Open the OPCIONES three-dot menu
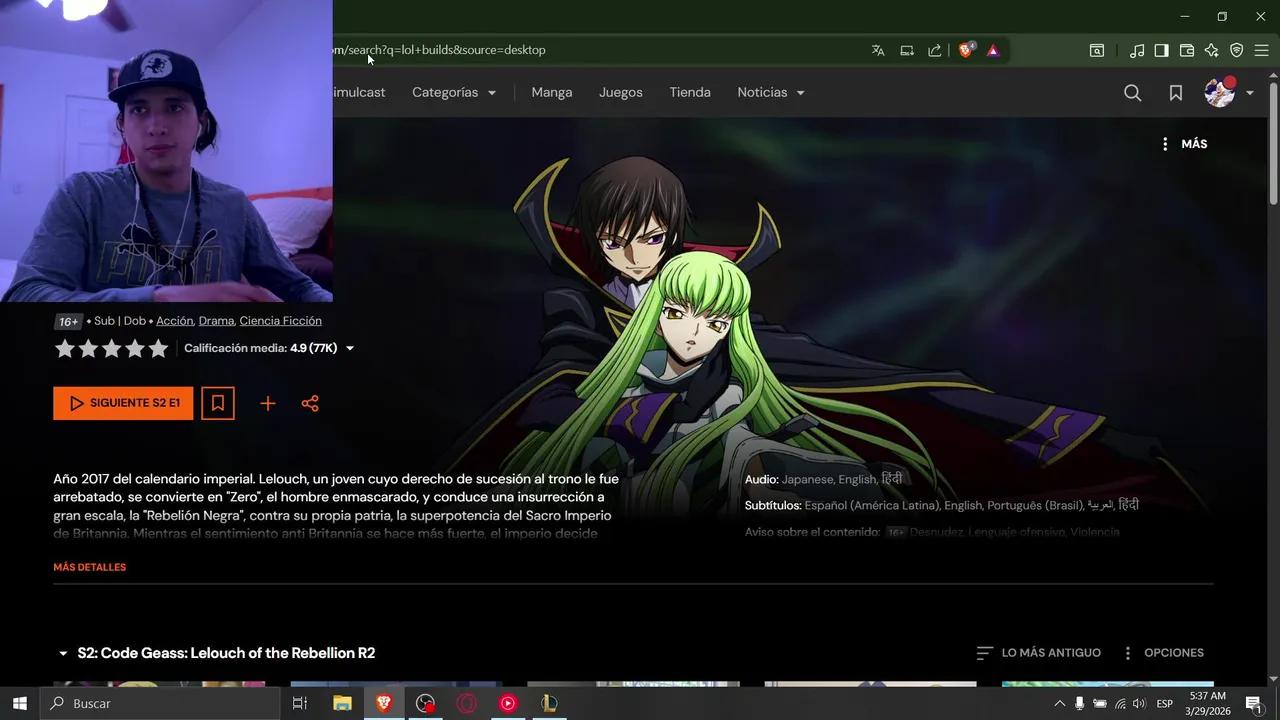Viewport: 1280px width, 720px height. coord(1162,653)
